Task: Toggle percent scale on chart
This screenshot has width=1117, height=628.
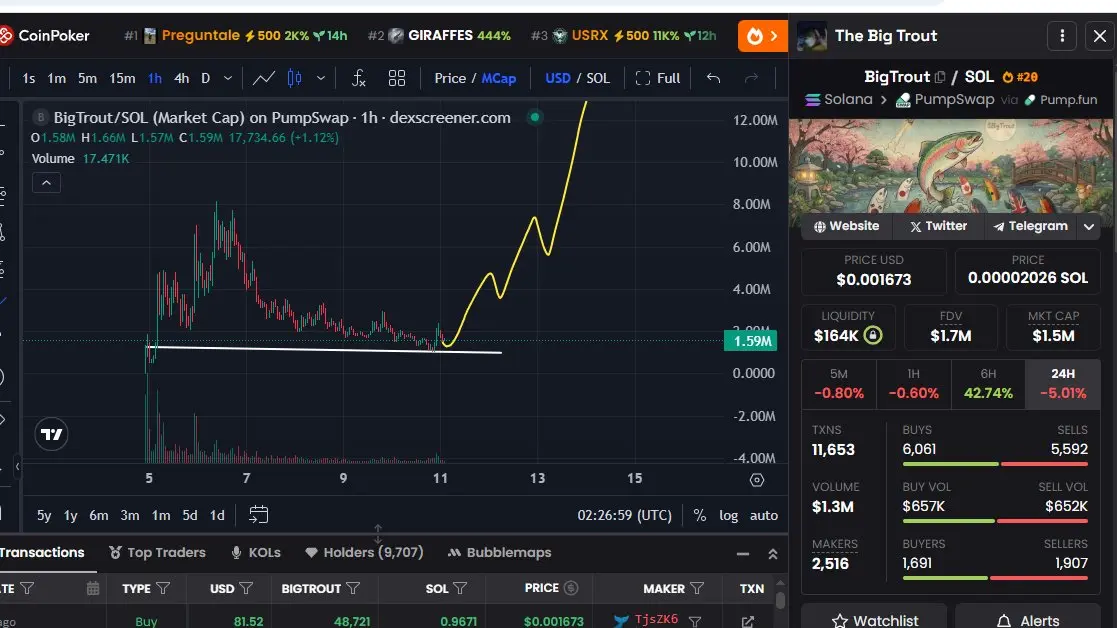Action: [700, 515]
